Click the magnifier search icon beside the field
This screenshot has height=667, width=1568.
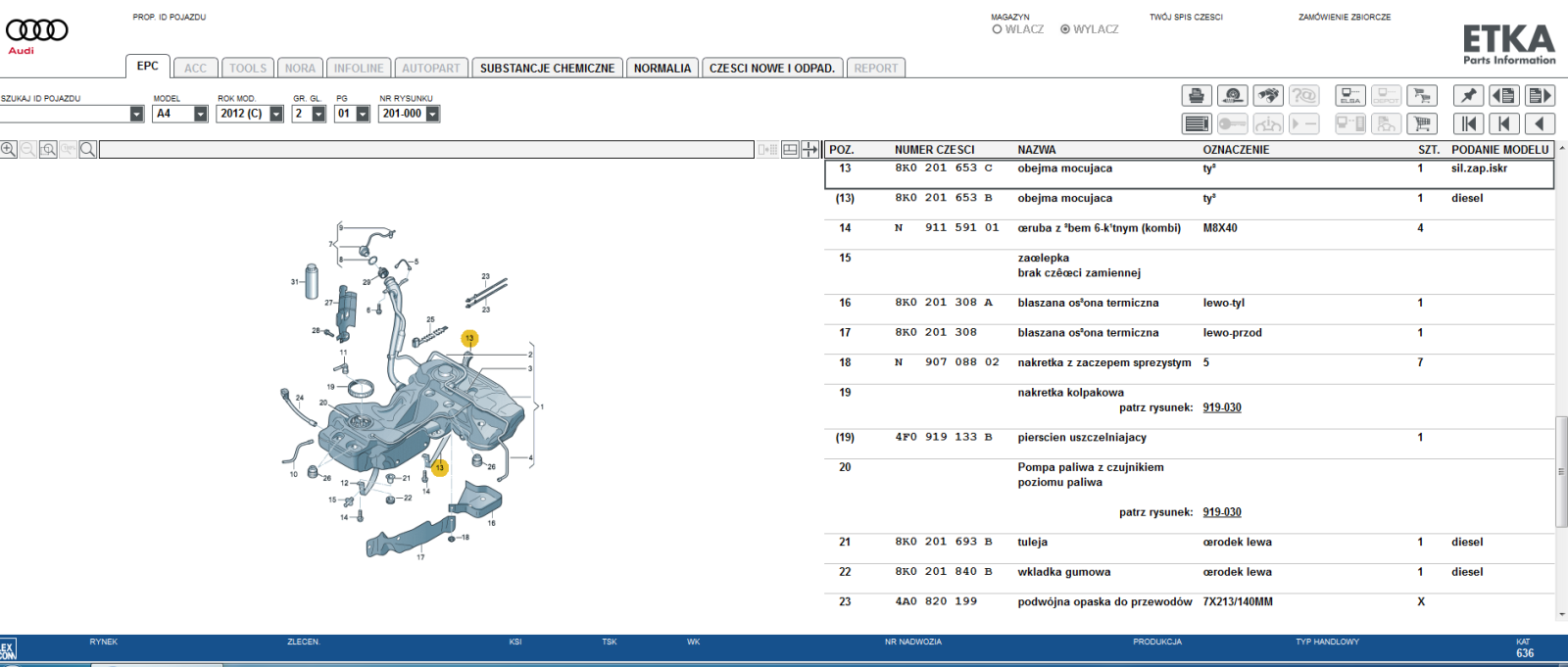point(88,149)
